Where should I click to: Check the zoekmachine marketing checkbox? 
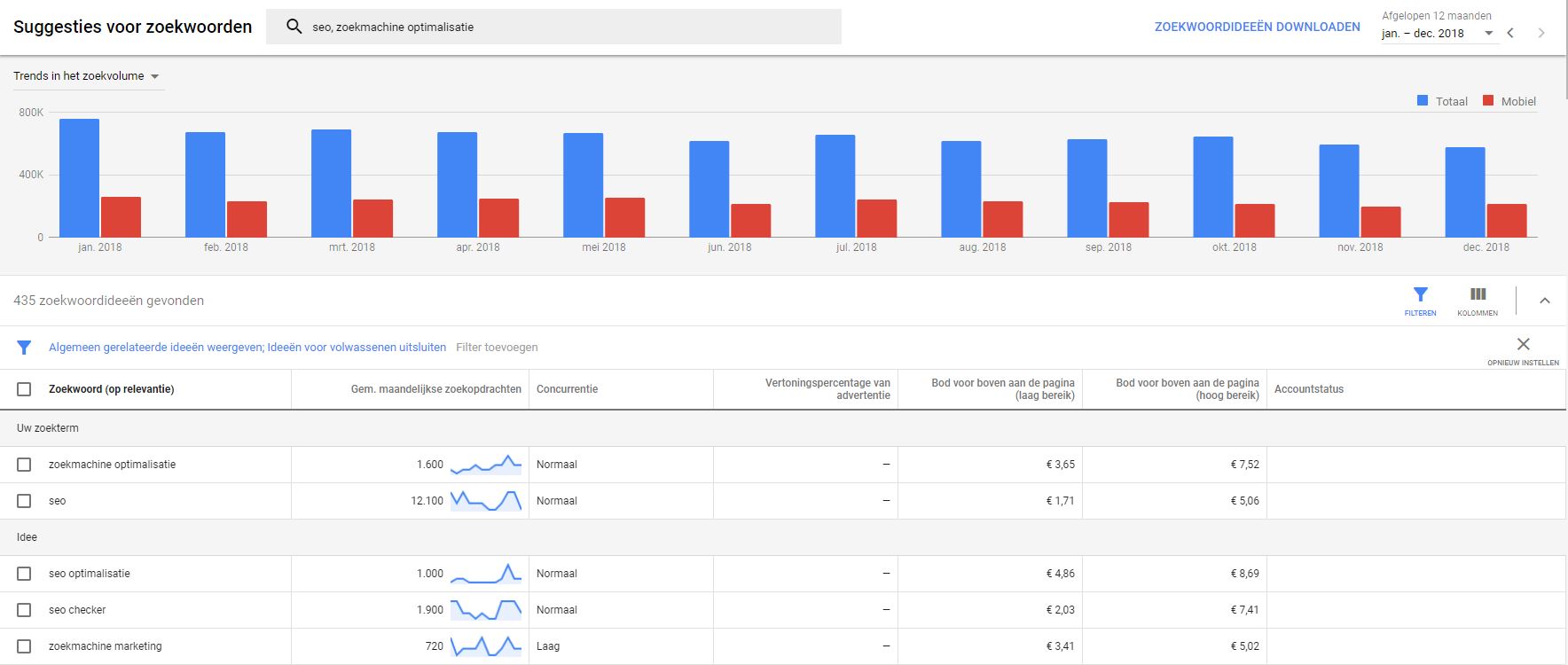(24, 646)
